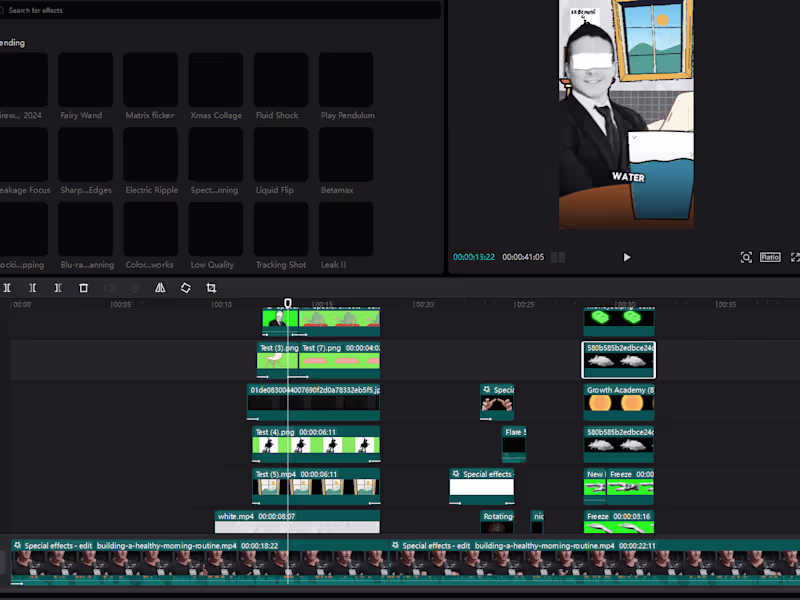Open the Ratio options
Image resolution: width=800 pixels, height=600 pixels.
tap(770, 257)
